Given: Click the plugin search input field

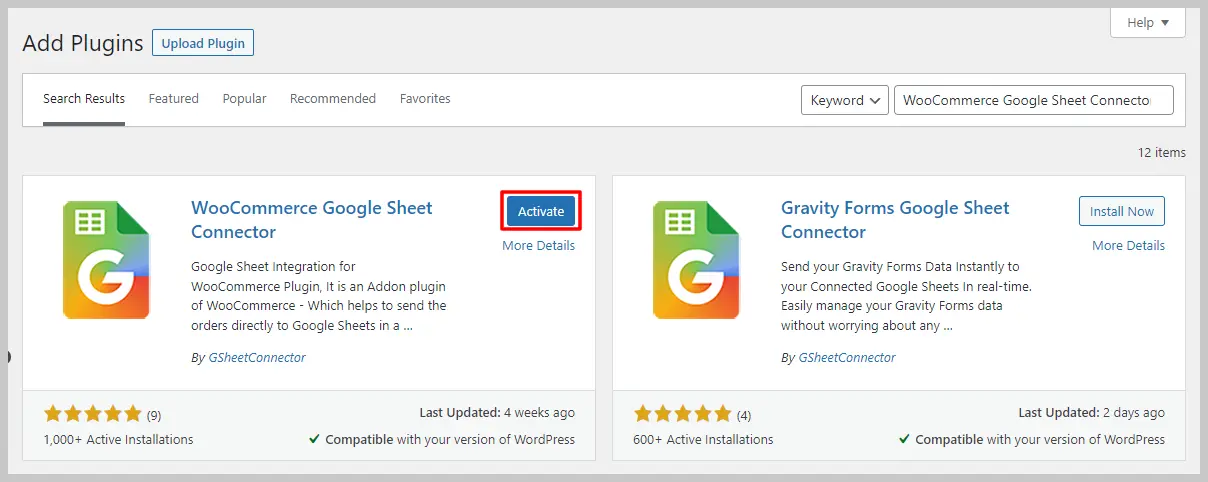Looking at the screenshot, I should click(x=1033, y=100).
